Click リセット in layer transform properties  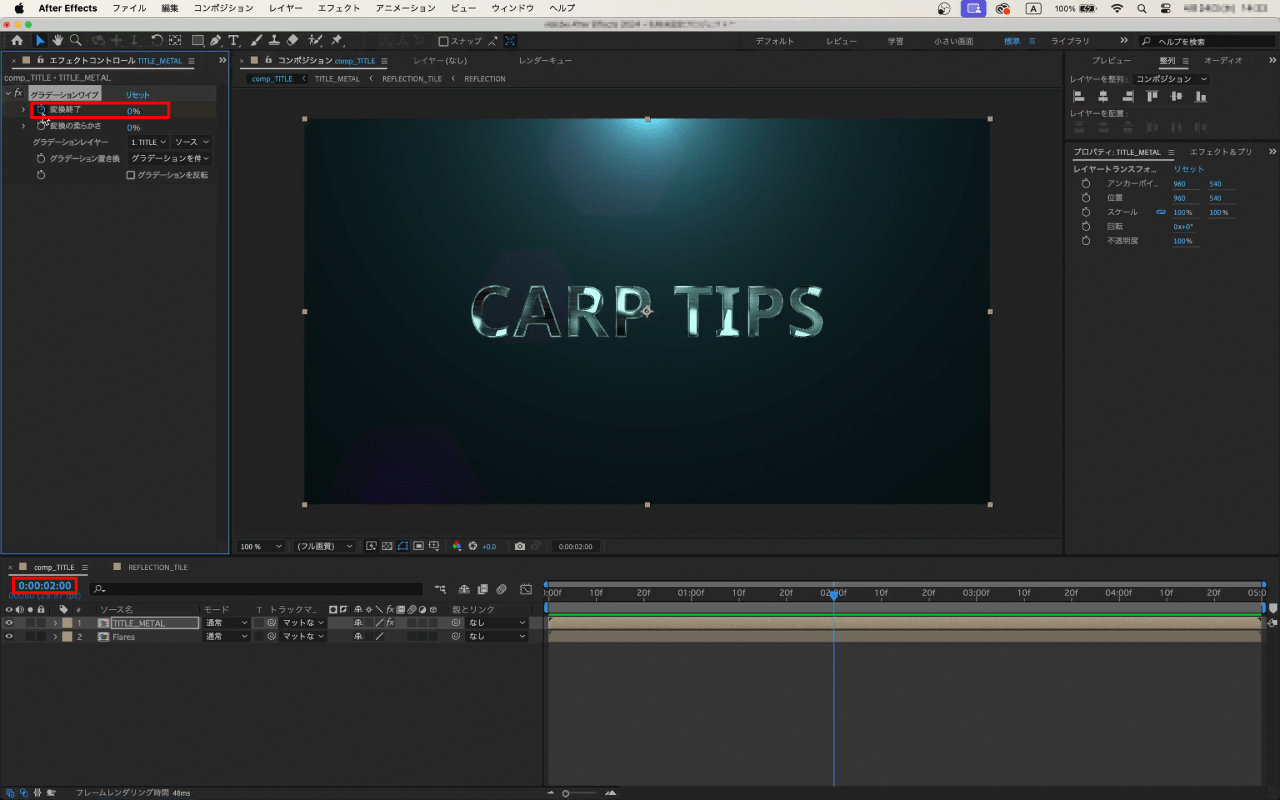point(1189,169)
